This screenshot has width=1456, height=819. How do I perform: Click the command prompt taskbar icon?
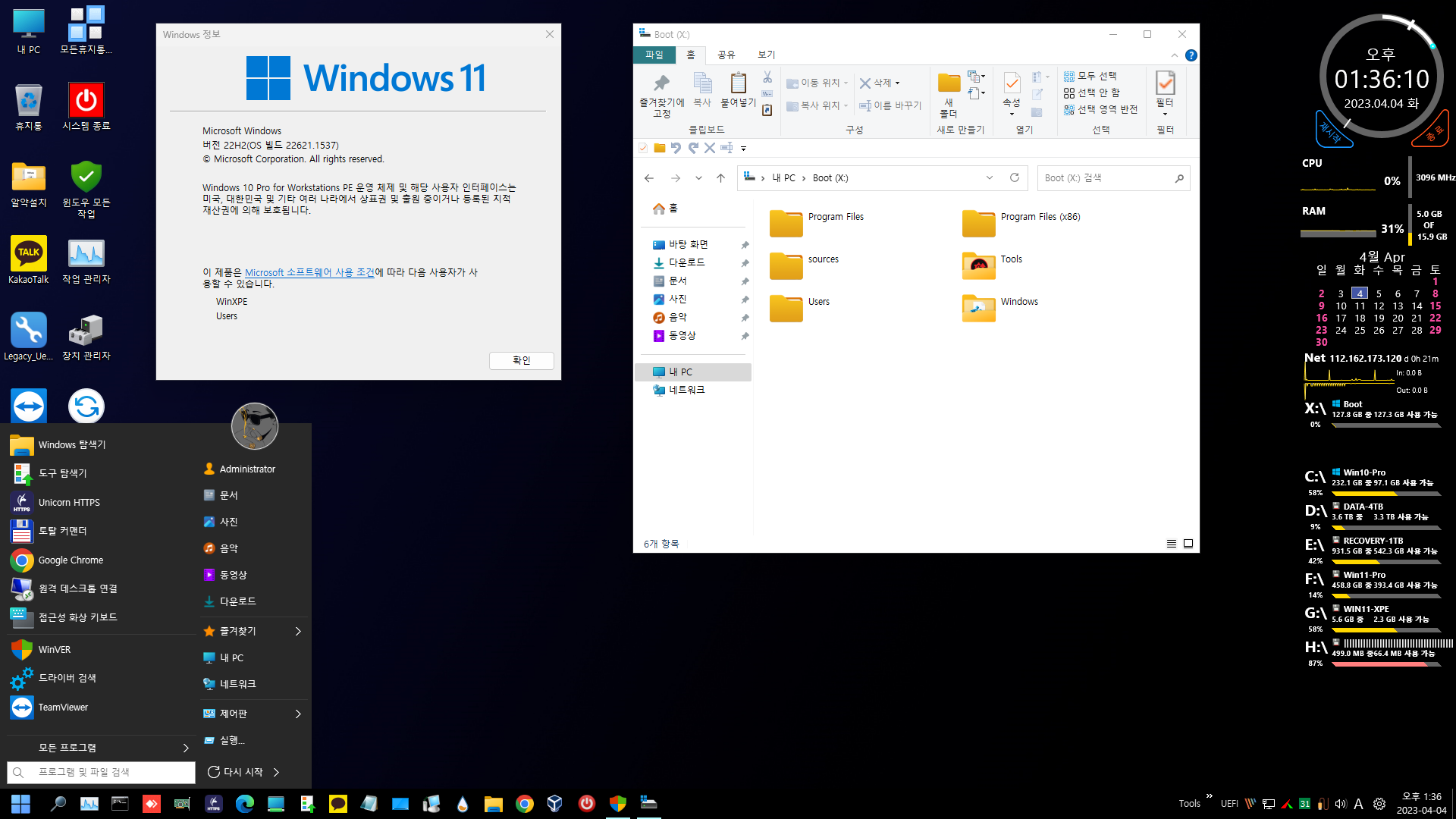point(120,804)
